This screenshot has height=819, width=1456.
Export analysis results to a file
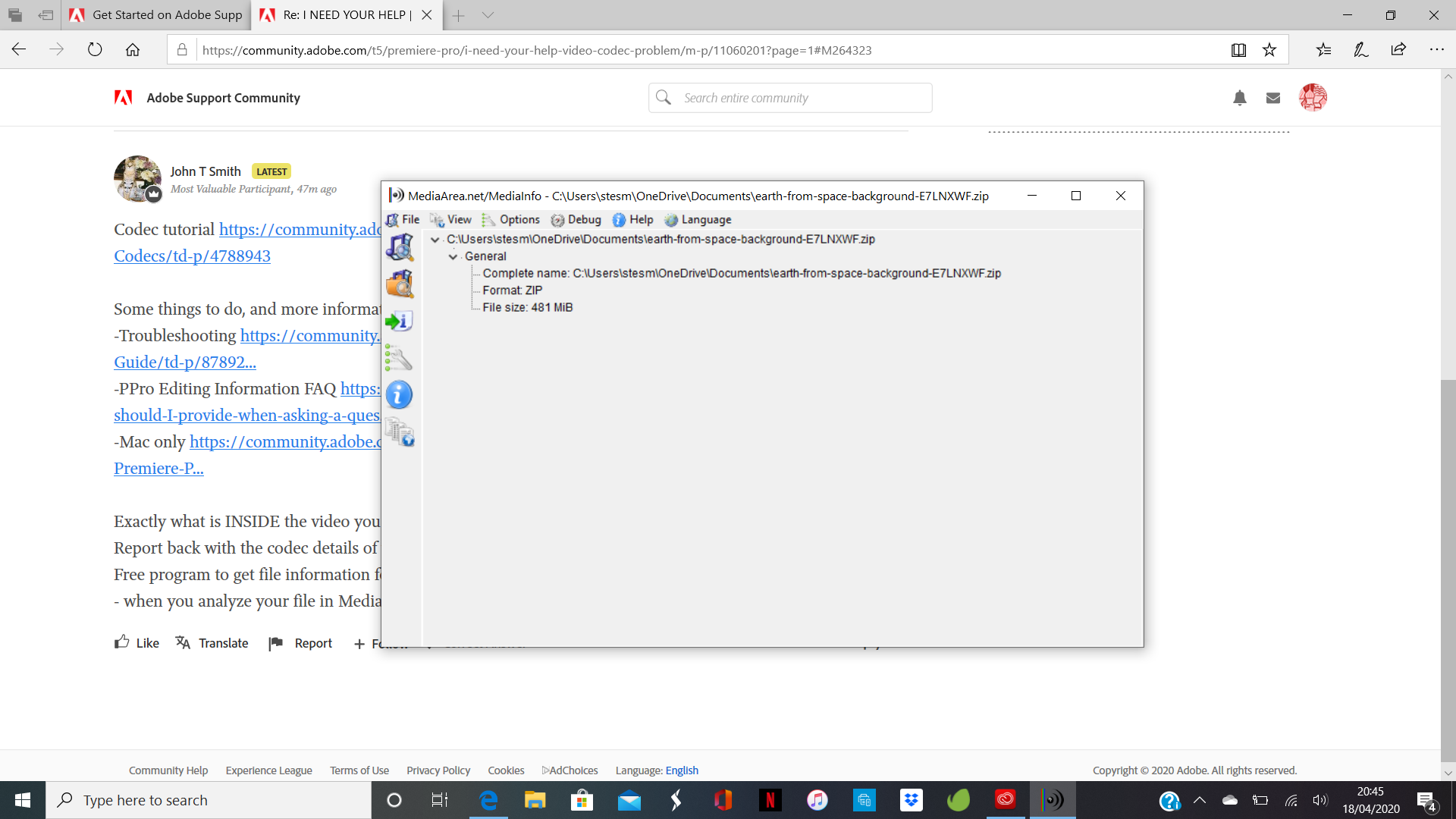click(x=400, y=321)
